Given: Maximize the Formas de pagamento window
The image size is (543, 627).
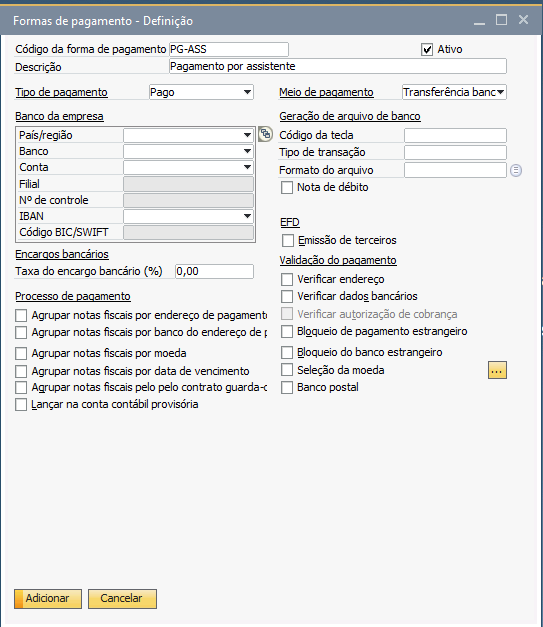Looking at the screenshot, I should pyautogui.click(x=501, y=20).
